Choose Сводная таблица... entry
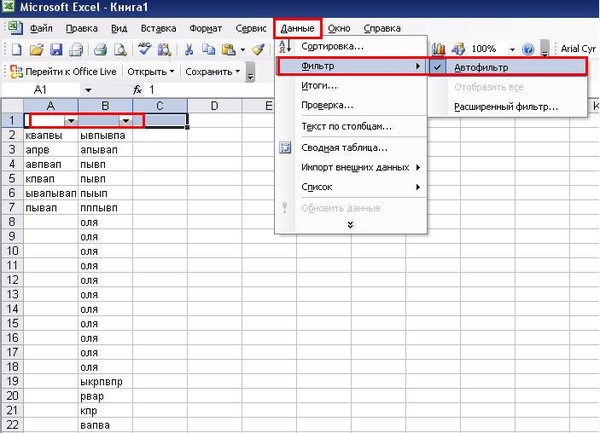This screenshot has width=600, height=433. pos(351,148)
